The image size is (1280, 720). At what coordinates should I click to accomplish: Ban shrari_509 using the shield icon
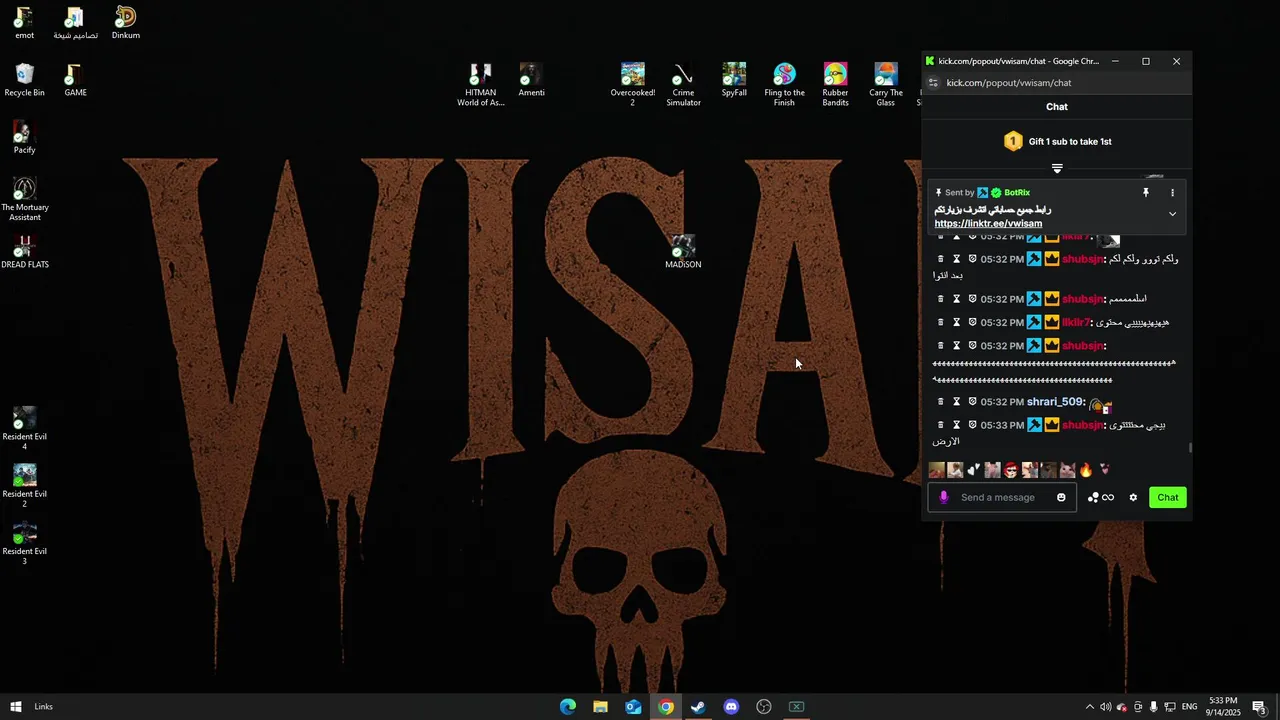(x=972, y=402)
